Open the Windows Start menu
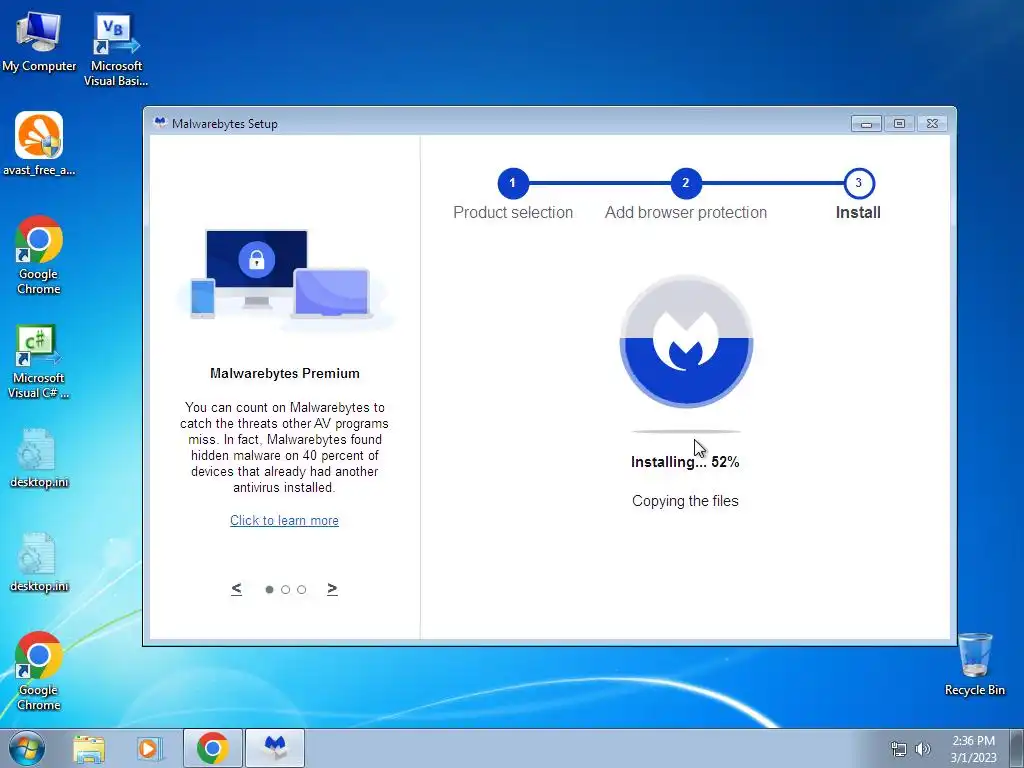Viewport: 1024px width, 768px height. (27, 748)
